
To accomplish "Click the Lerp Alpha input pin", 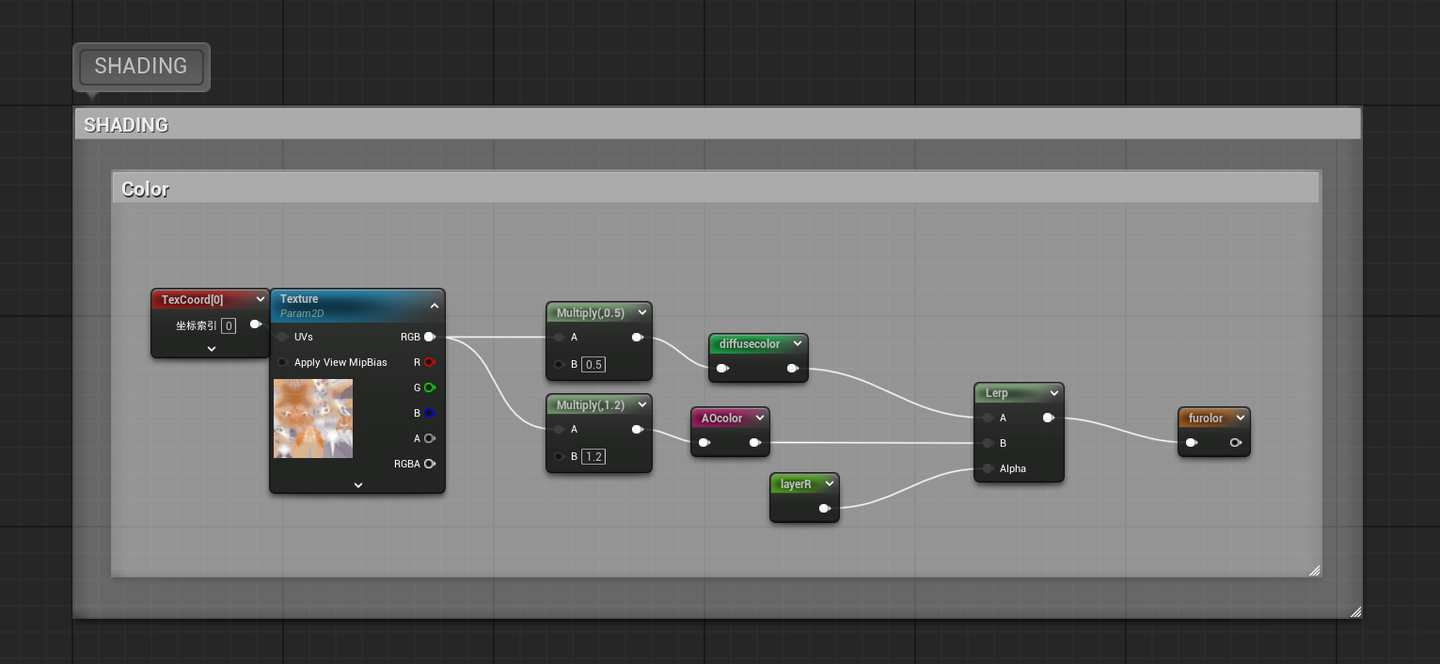I will 988,468.
